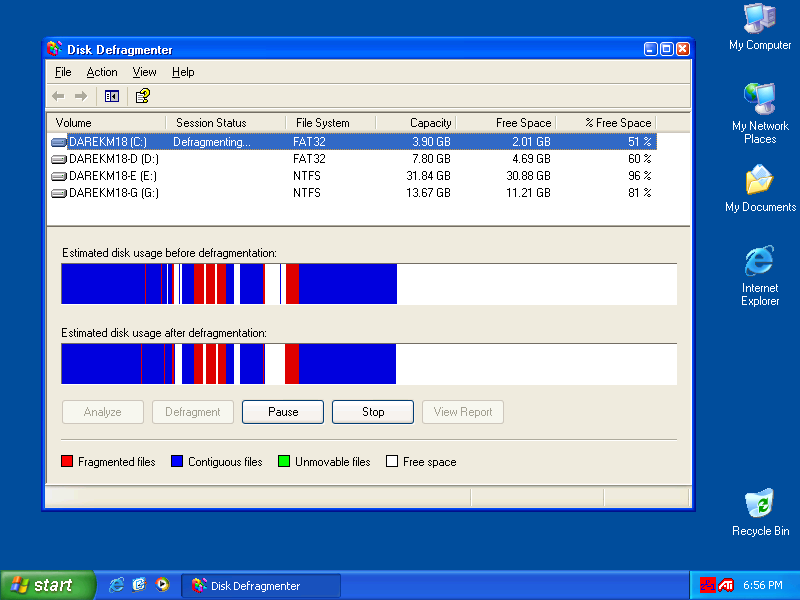The width and height of the screenshot is (800, 600).
Task: Click the Volume column header
Action: click(x=107, y=123)
